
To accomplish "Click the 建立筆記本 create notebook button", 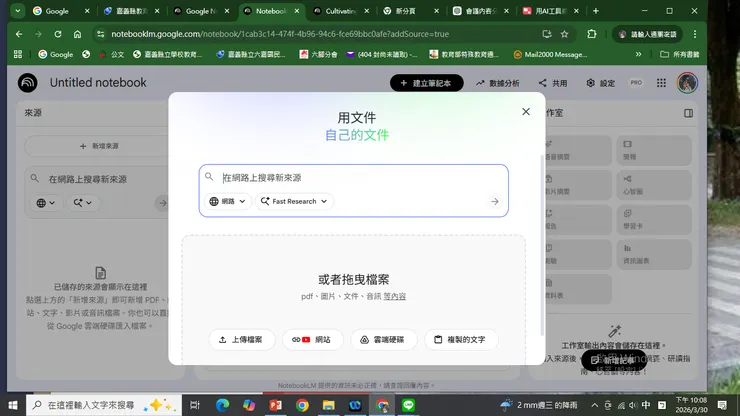I will pyautogui.click(x=426, y=83).
